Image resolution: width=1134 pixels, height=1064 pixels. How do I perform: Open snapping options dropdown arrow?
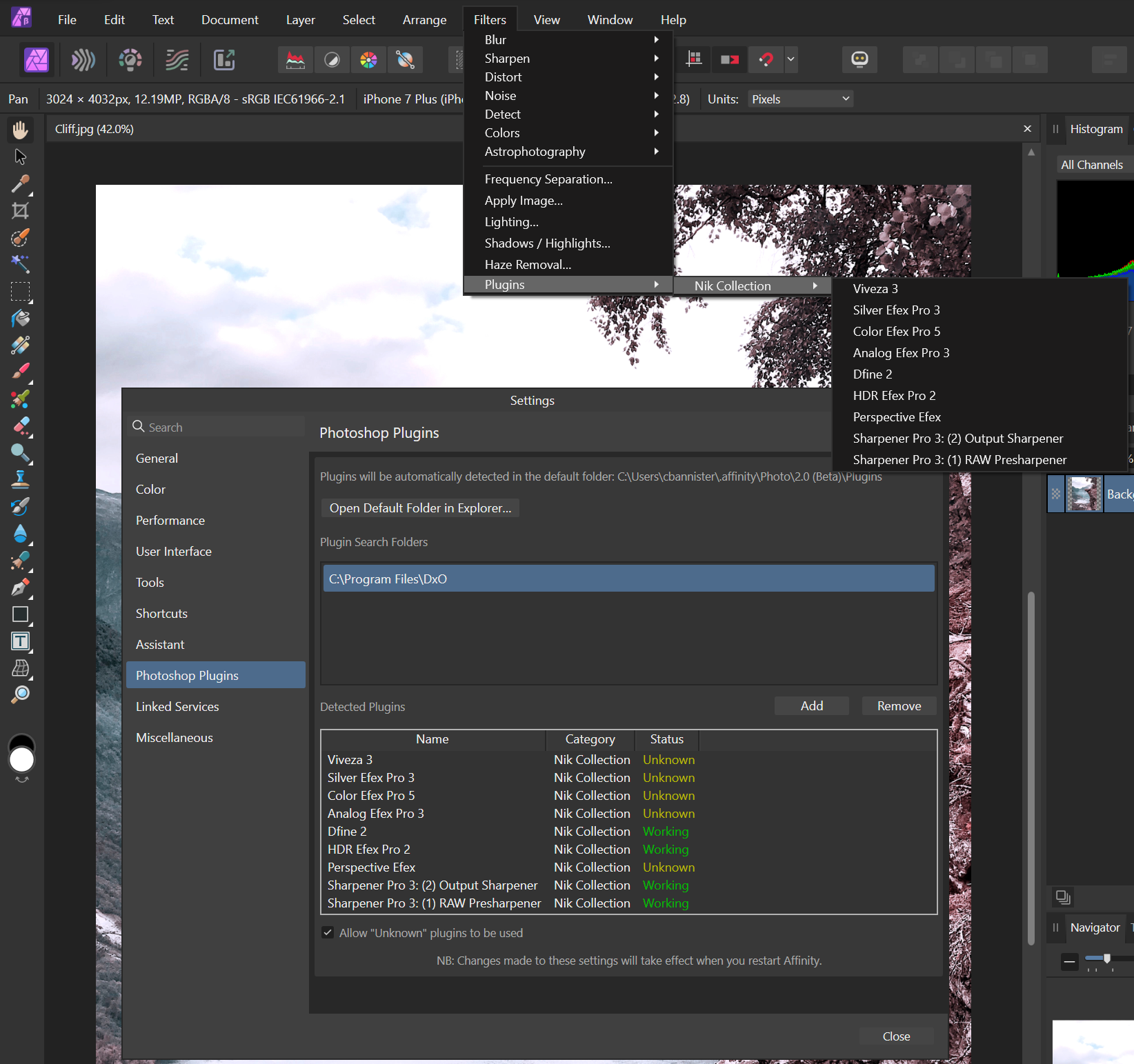791,59
